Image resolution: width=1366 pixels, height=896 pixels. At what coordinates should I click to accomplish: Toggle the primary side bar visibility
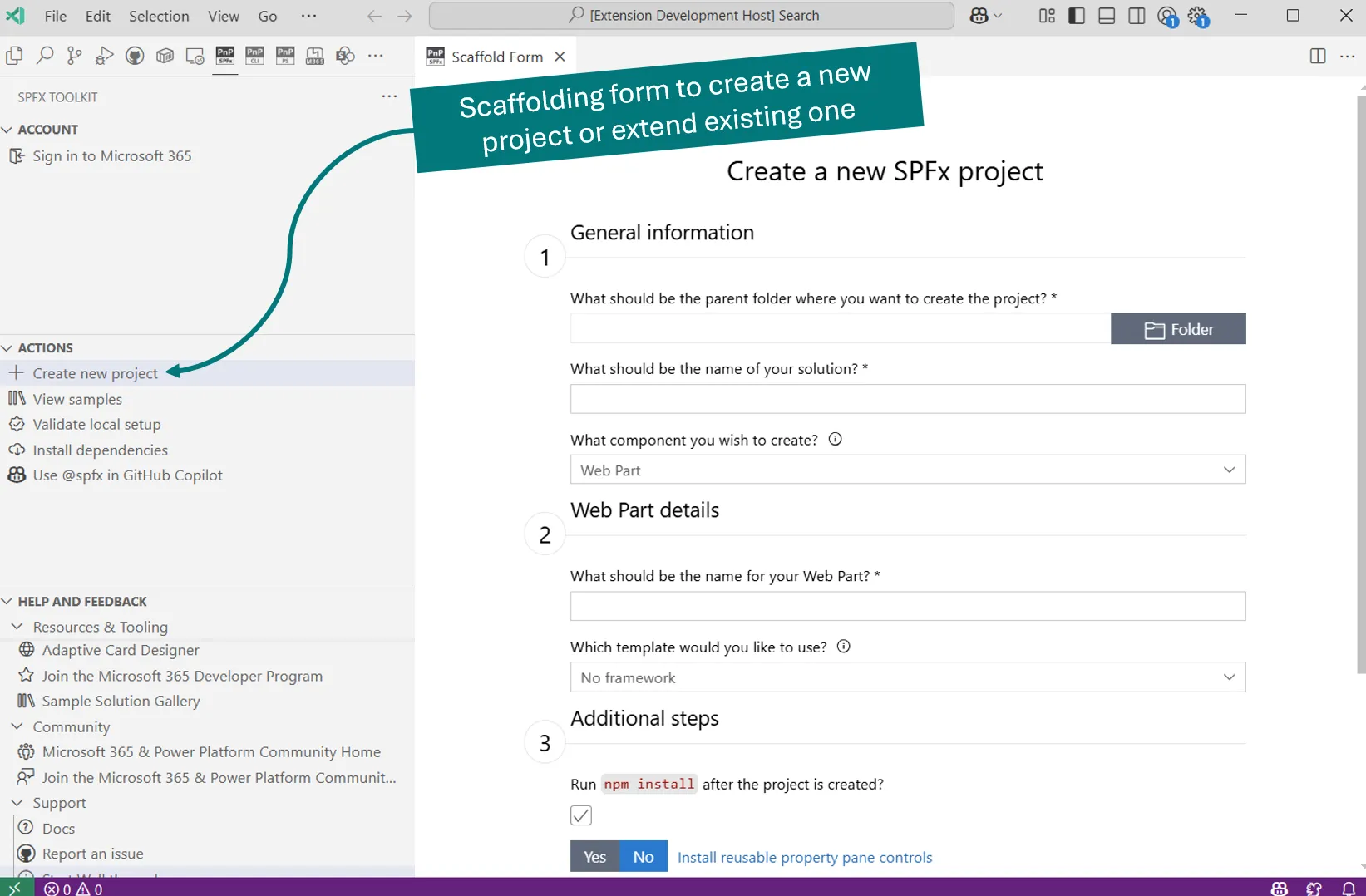coord(1077,16)
